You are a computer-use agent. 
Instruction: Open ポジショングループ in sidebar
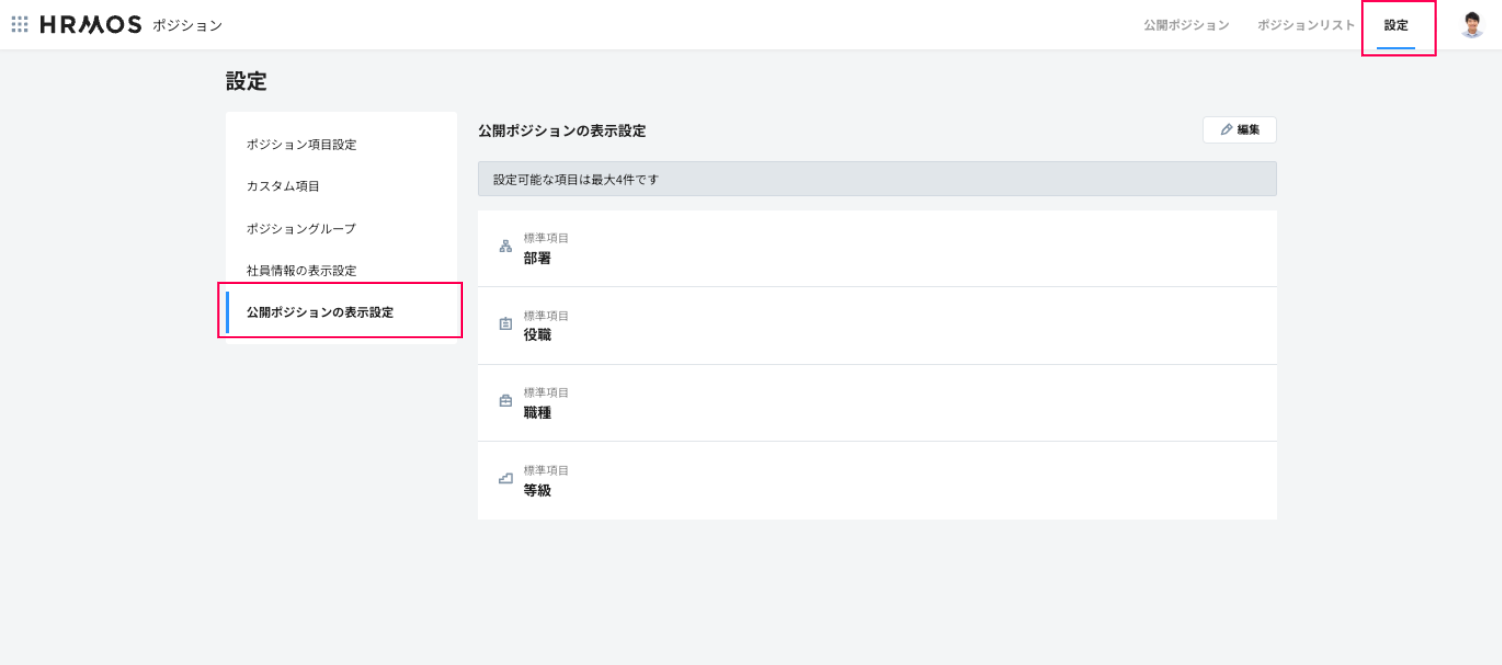[x=301, y=229]
